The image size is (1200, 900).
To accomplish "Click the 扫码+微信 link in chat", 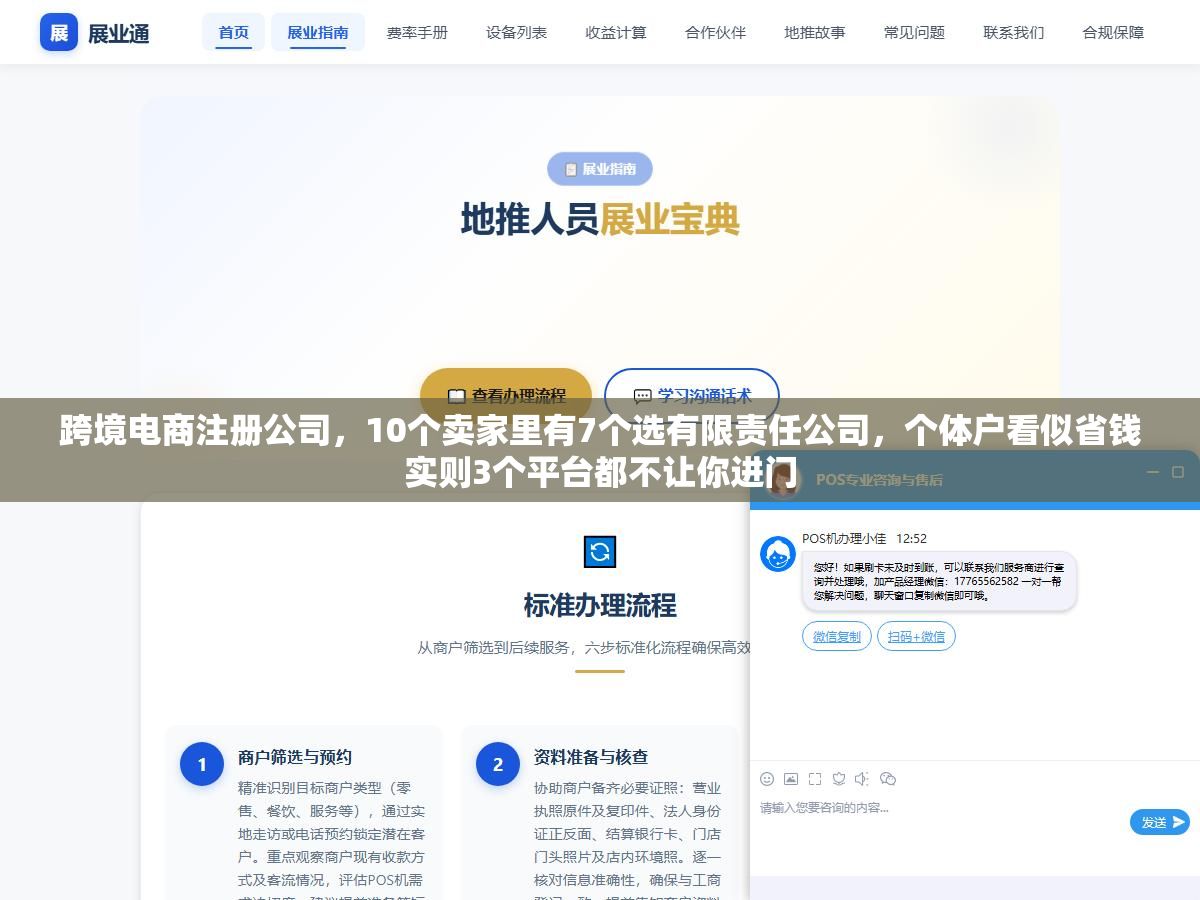I will pos(916,636).
